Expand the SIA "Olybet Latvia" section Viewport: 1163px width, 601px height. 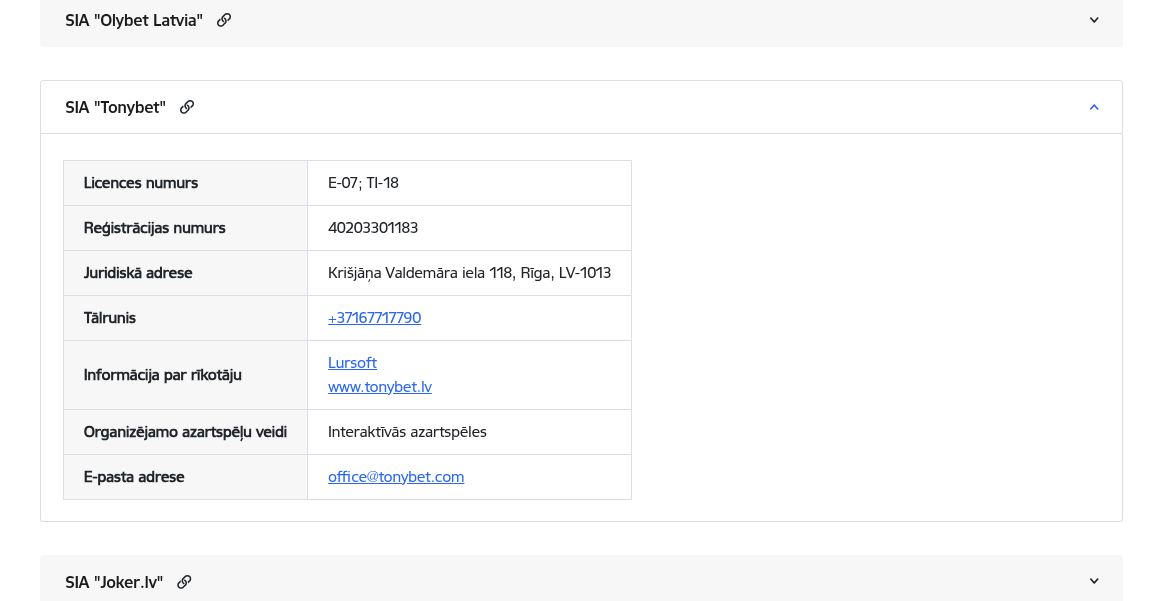1093,20
